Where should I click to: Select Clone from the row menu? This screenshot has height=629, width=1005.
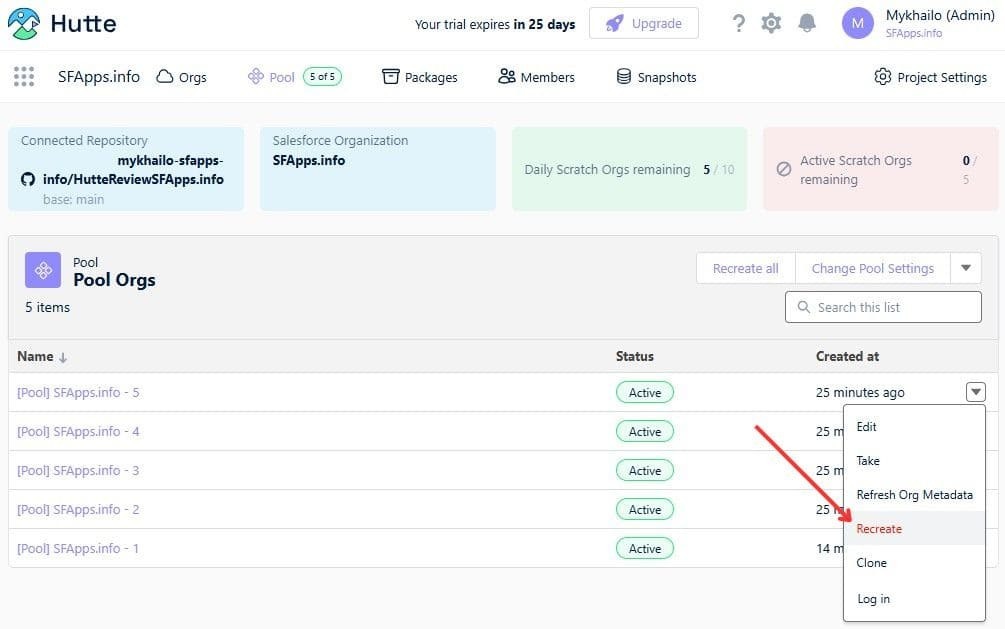point(914,562)
